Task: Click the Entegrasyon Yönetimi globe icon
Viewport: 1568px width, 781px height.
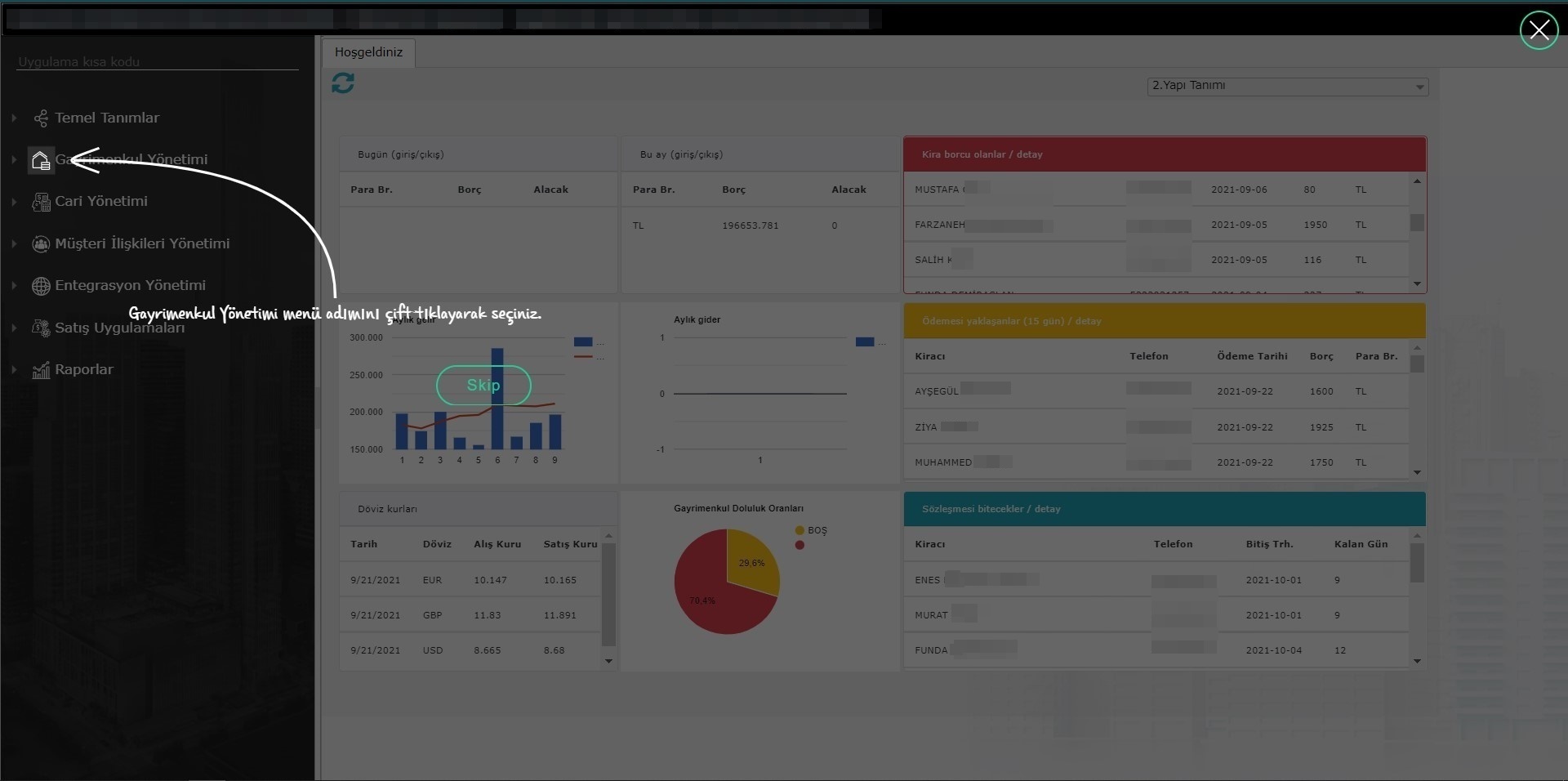Action: tap(40, 286)
